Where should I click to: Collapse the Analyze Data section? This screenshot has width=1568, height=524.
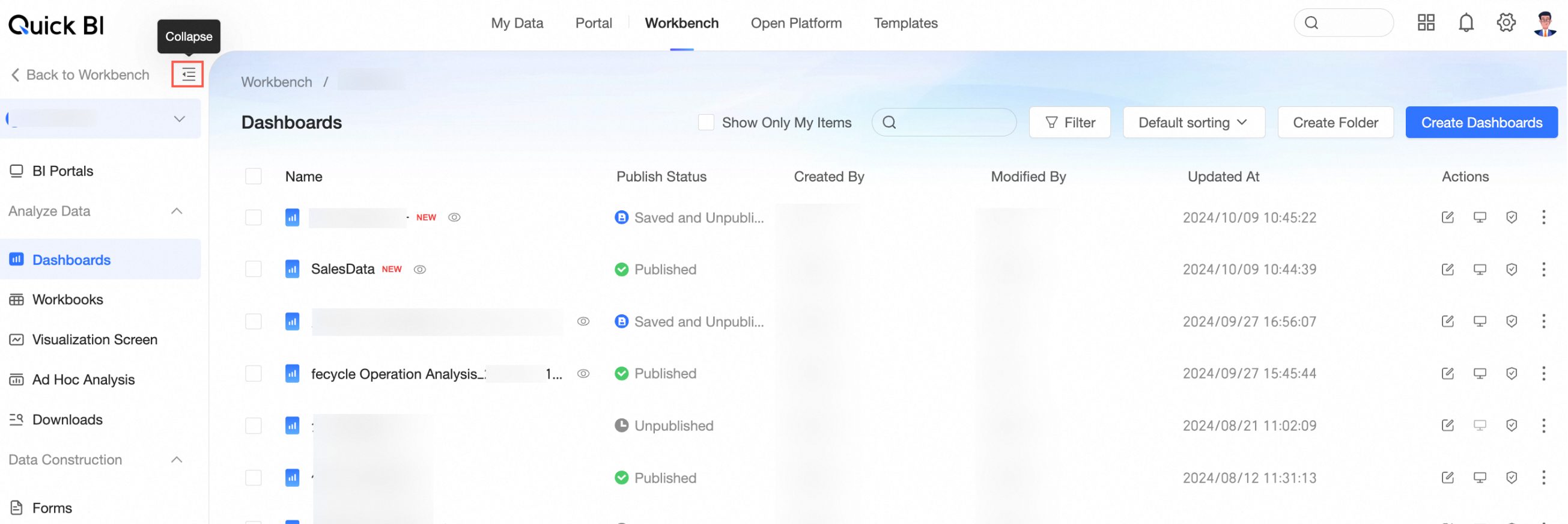pyautogui.click(x=177, y=211)
